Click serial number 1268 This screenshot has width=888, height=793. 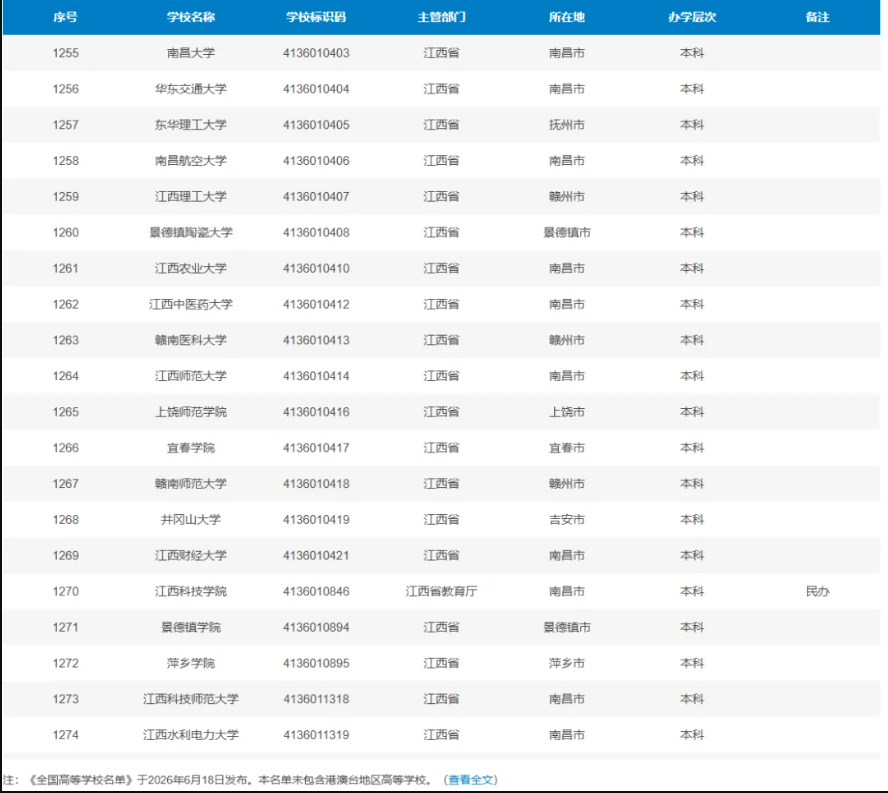point(66,519)
